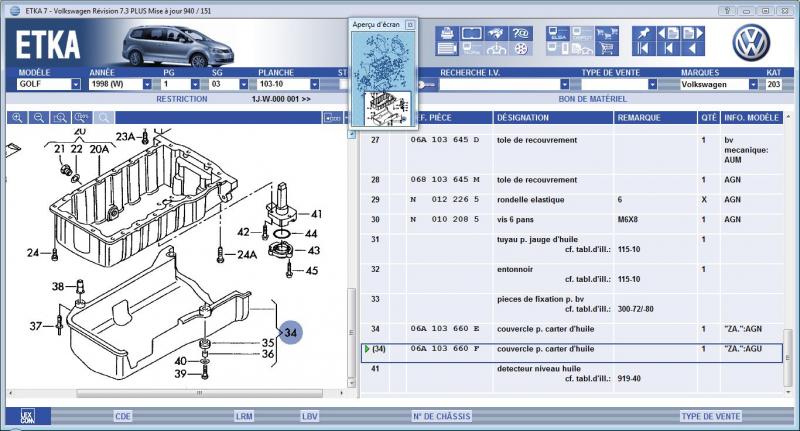The height and width of the screenshot is (431, 800).
Task: Click the binoculars search icon
Action: pos(495,33)
